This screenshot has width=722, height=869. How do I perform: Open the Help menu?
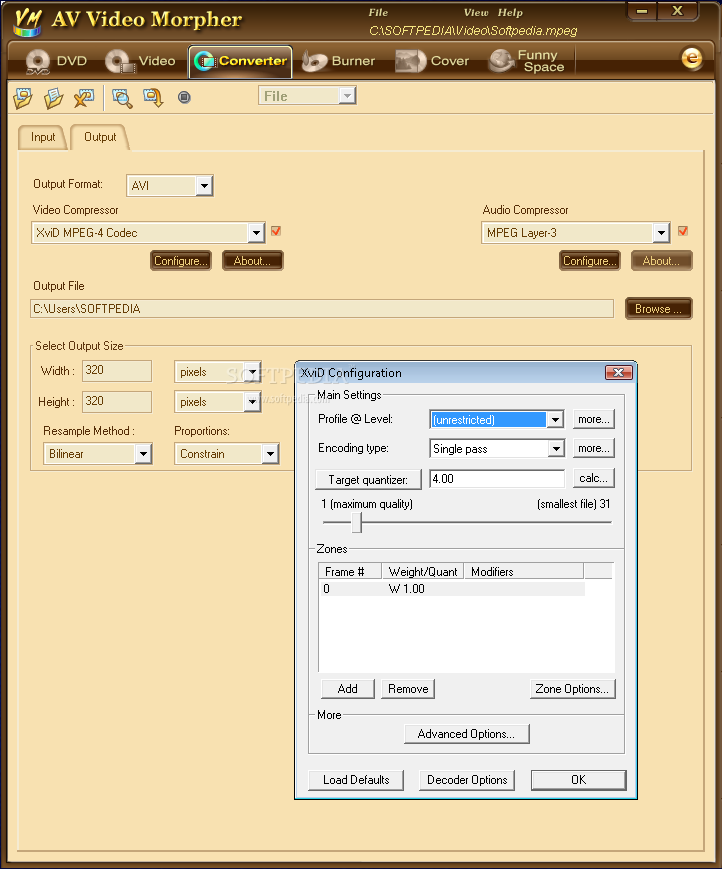[x=510, y=12]
